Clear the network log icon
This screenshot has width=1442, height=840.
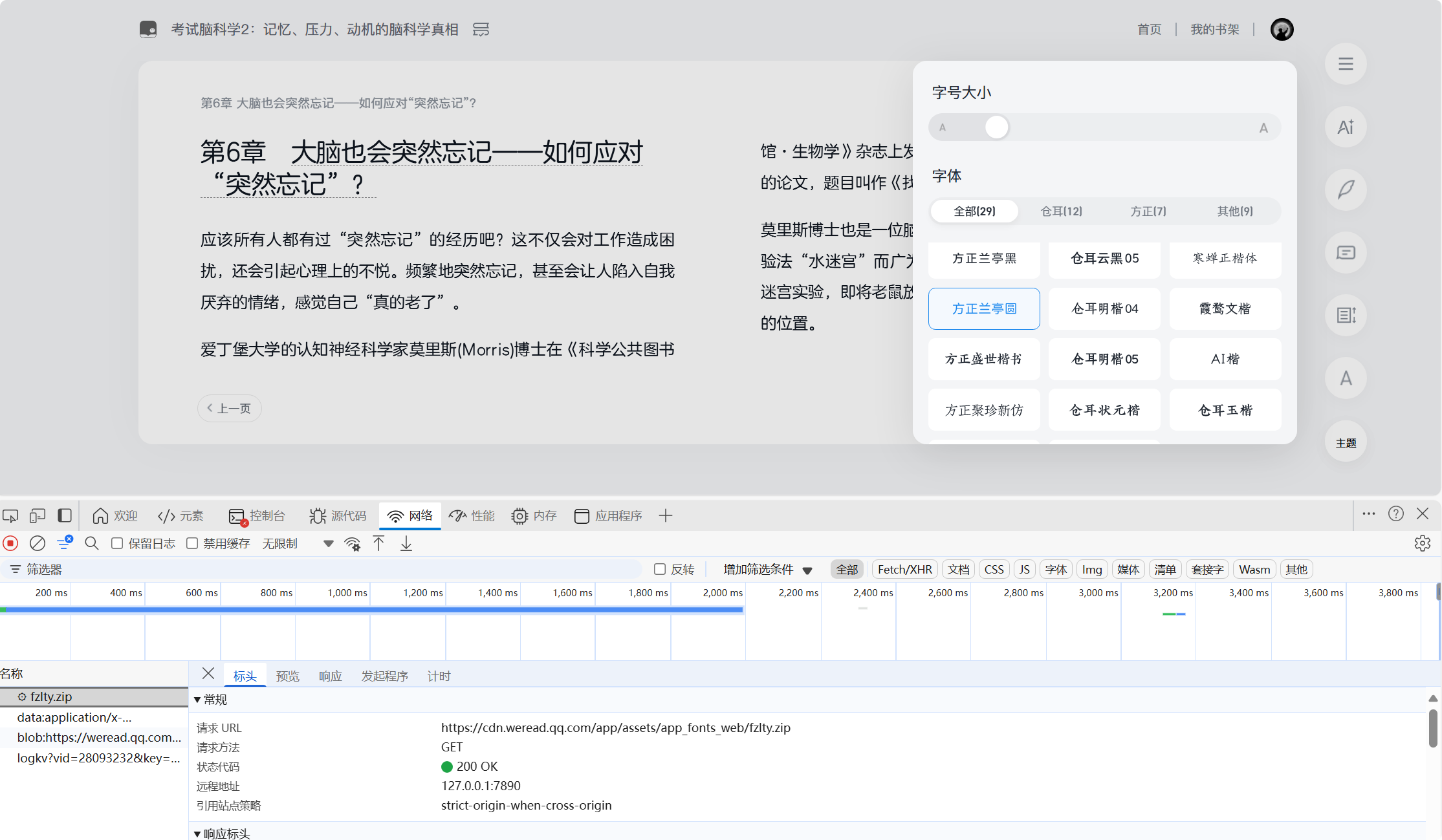[x=38, y=543]
